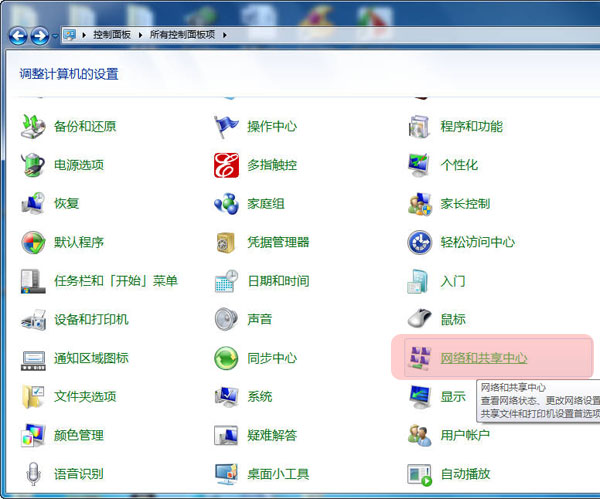Viewport: 600px width, 499px height.
Task: Open the 同步中心 green icon
Action: [x=227, y=358]
